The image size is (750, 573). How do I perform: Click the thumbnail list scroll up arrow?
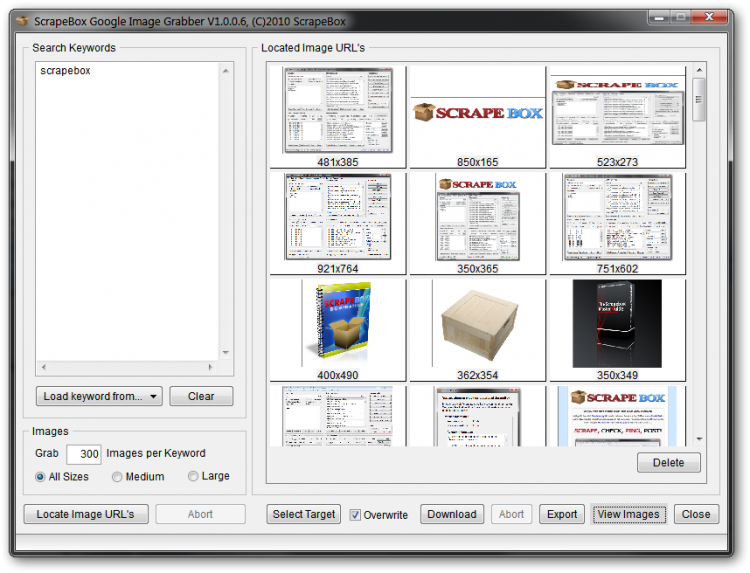pyautogui.click(x=699, y=70)
